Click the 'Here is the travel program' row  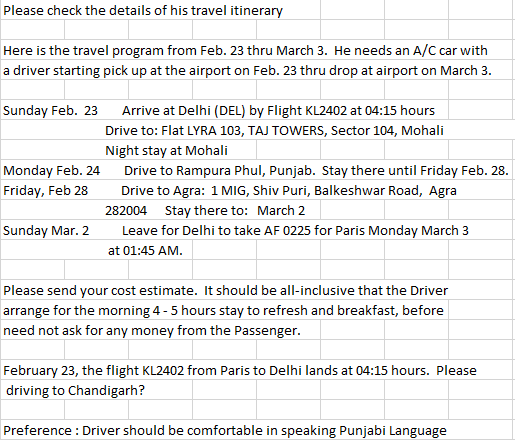245,51
